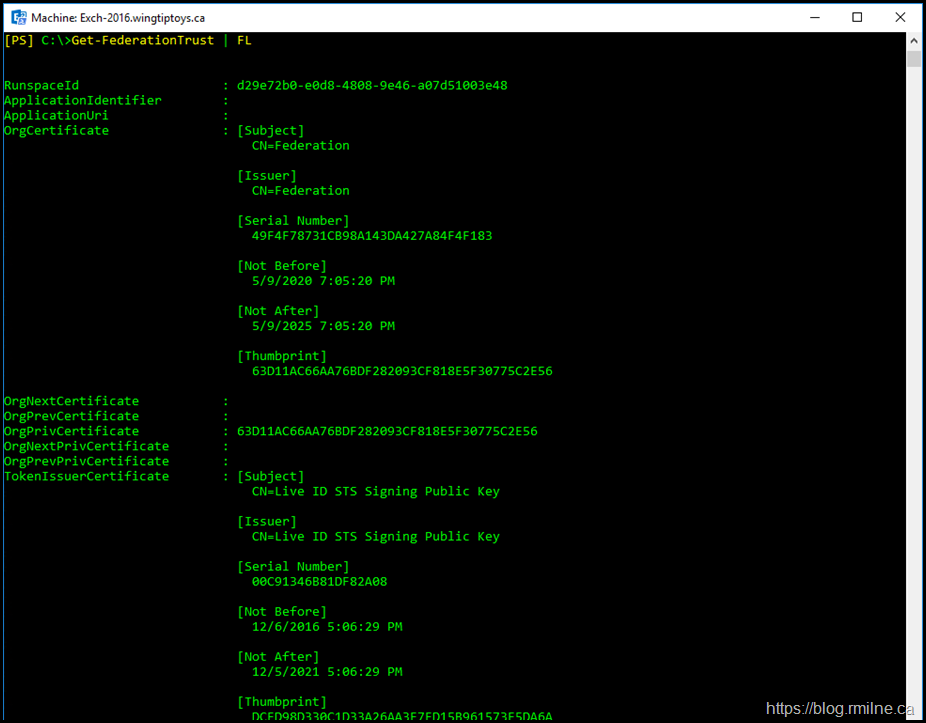Click the scrollbar up arrow
Viewport: 926px width, 723px height.
(914, 40)
